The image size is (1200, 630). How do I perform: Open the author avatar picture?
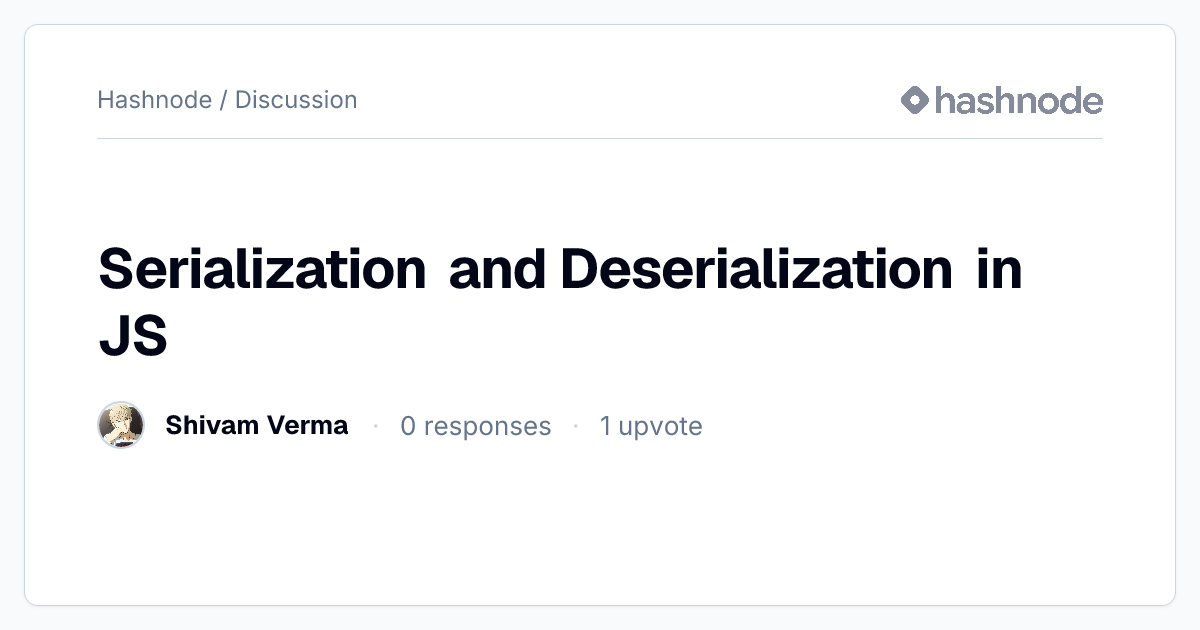pyautogui.click(x=121, y=425)
